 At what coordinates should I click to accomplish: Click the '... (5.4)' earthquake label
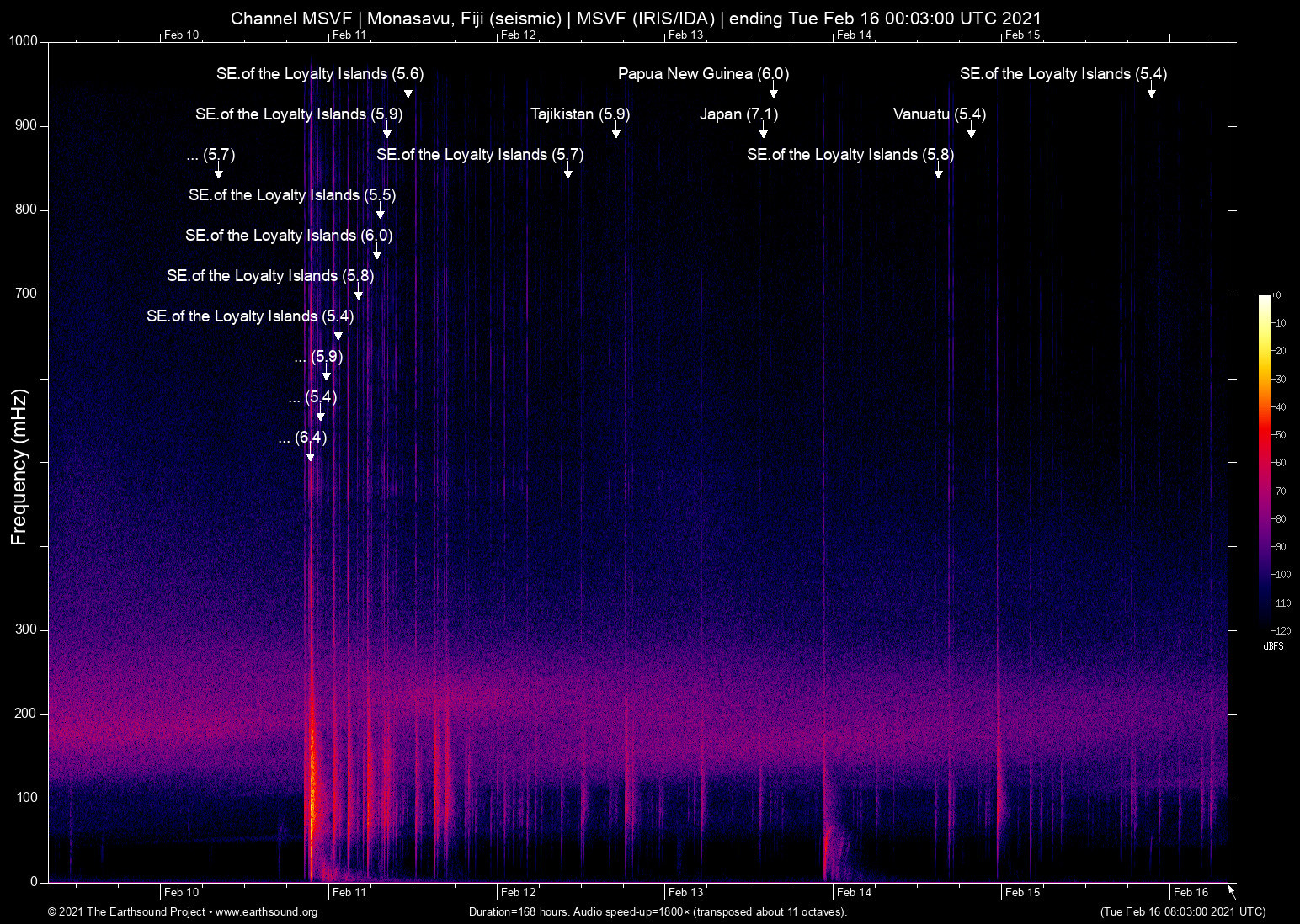click(x=312, y=397)
